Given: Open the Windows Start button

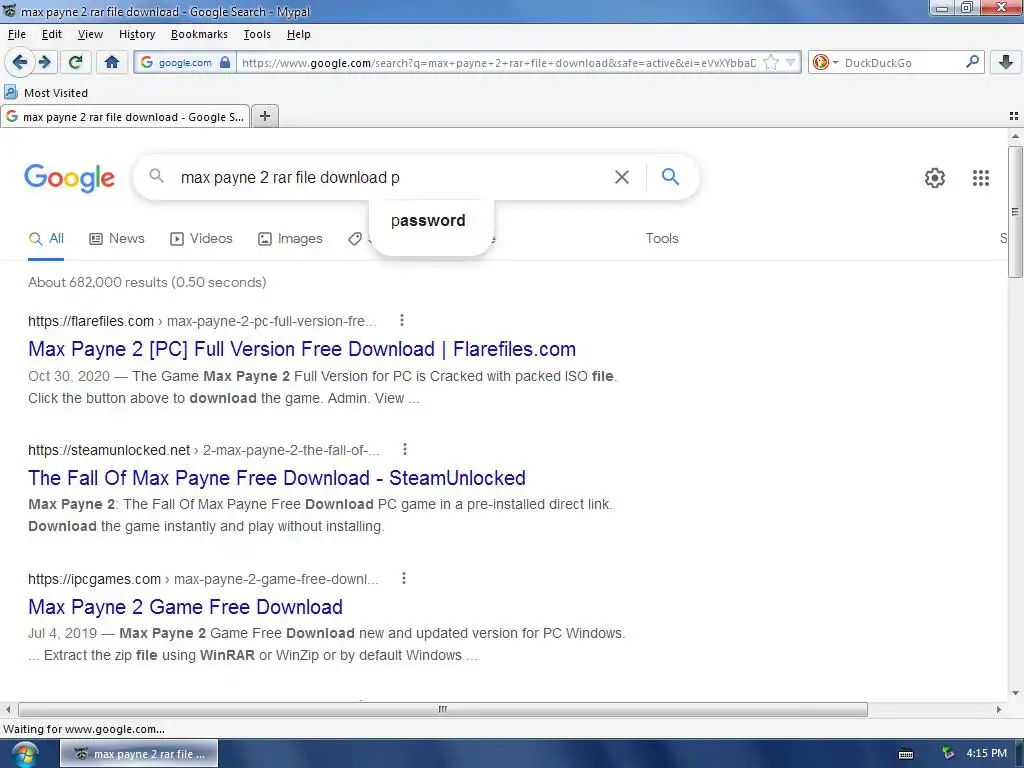Looking at the screenshot, I should click(x=24, y=754).
